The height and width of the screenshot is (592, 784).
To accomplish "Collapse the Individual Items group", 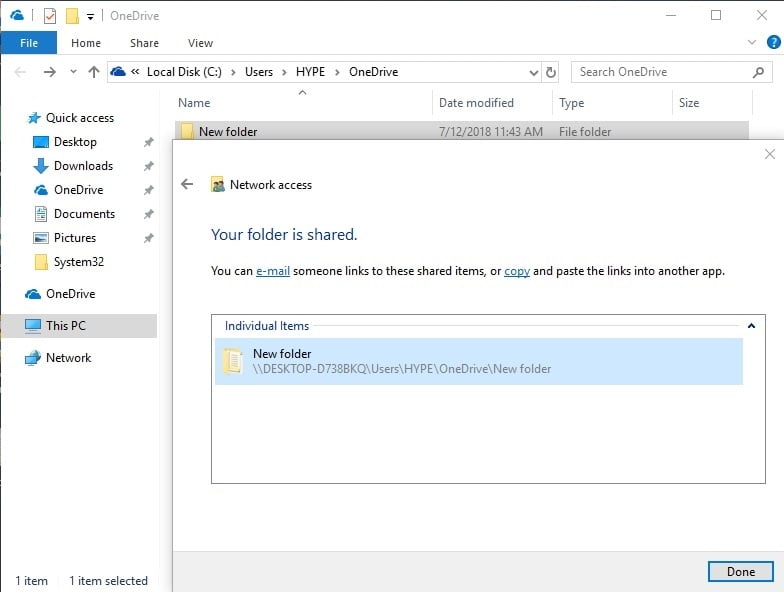I will pos(750,326).
